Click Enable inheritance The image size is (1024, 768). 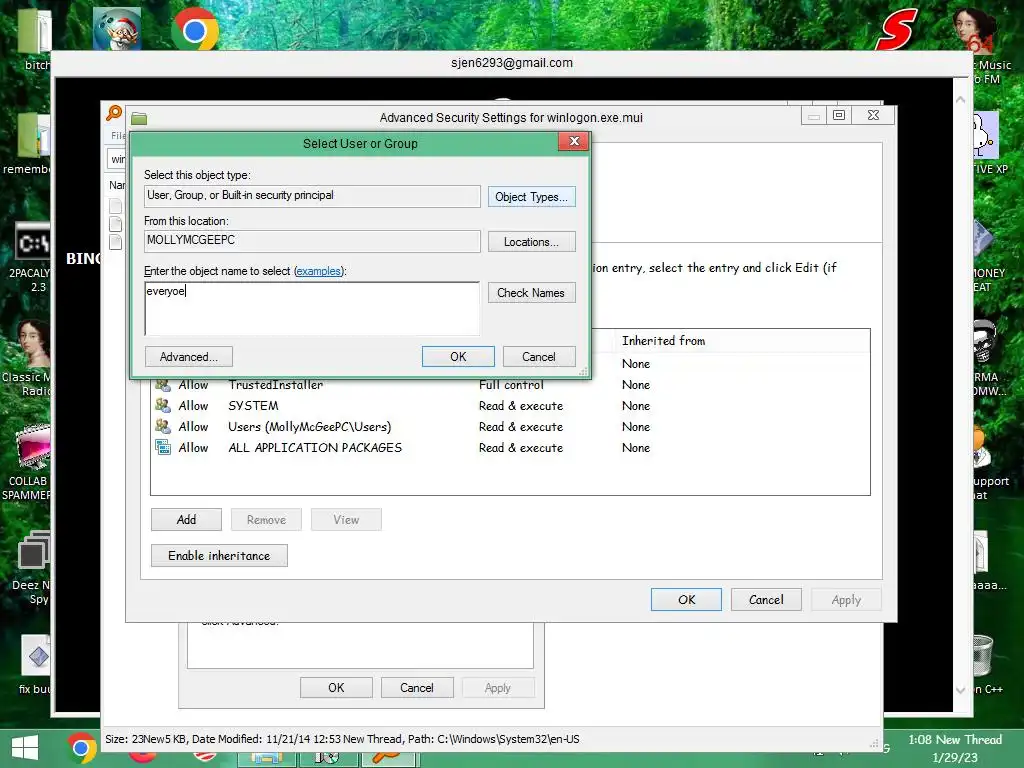(x=219, y=556)
